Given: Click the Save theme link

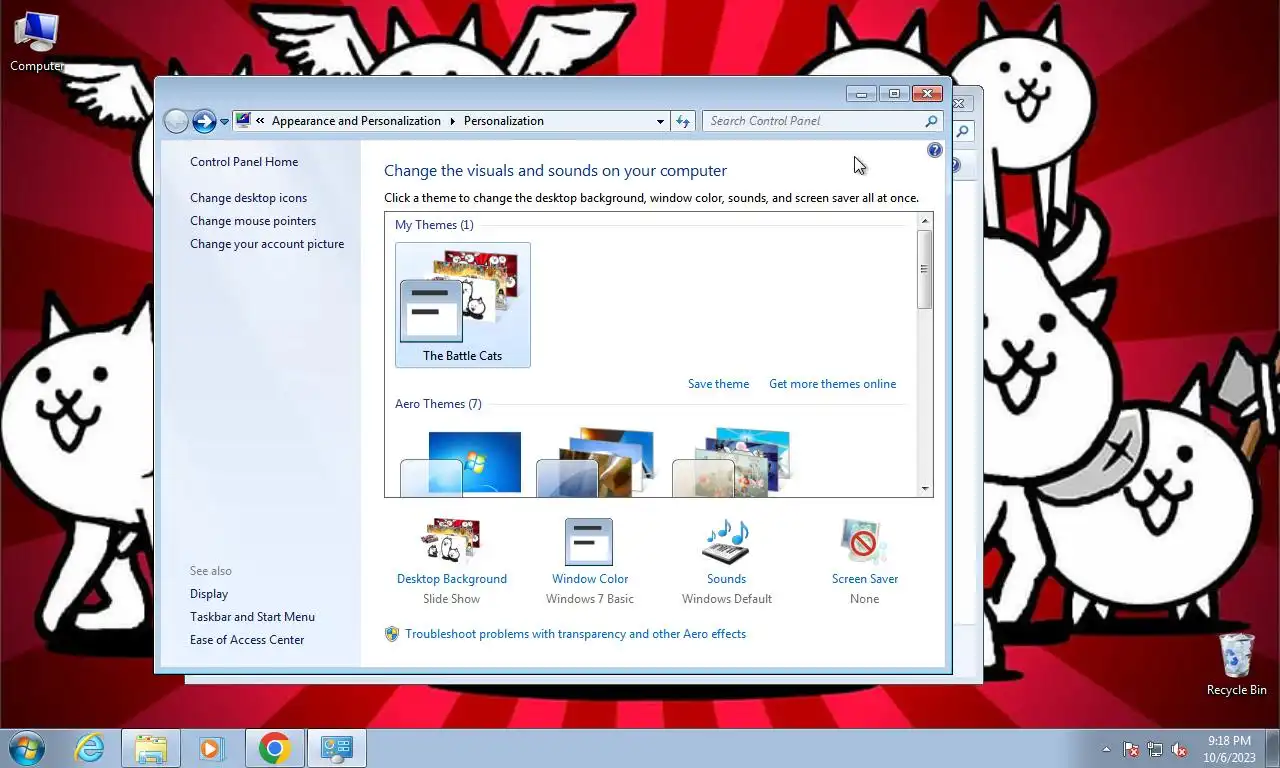Looking at the screenshot, I should pyautogui.click(x=718, y=384).
